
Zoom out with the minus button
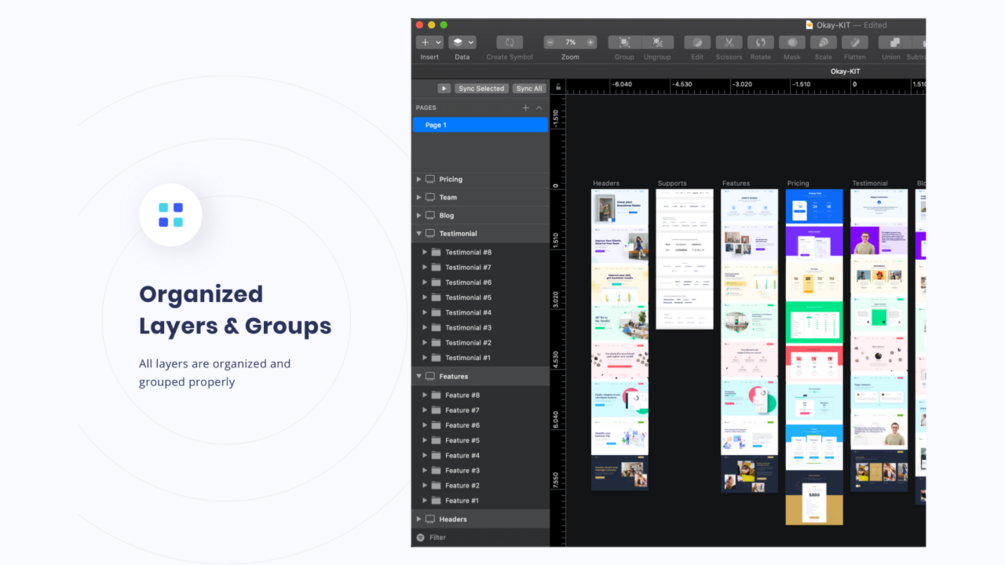click(x=550, y=42)
